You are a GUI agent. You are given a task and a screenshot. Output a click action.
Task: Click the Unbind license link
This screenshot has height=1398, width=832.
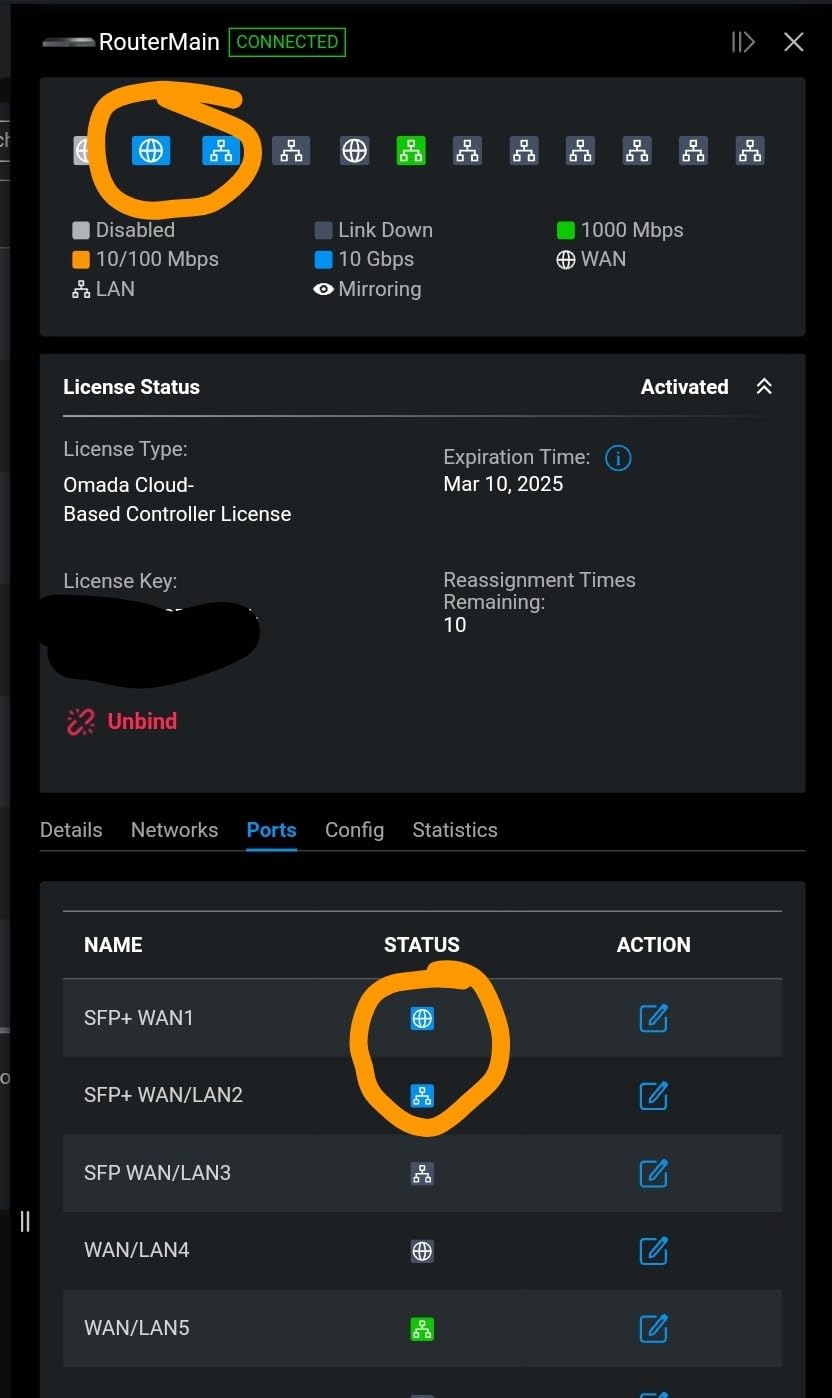tap(142, 721)
